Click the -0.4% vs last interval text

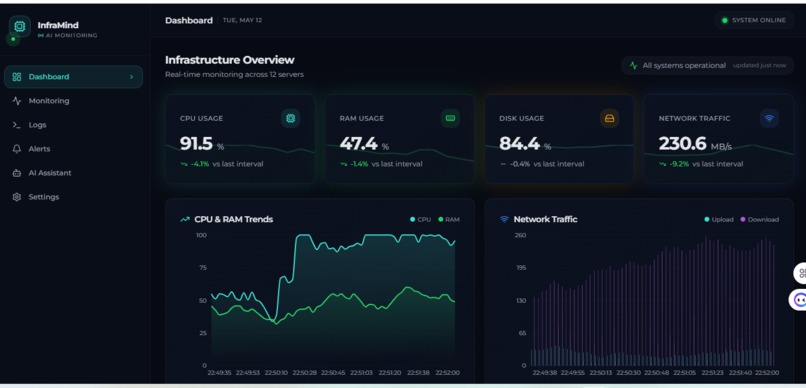coord(547,164)
